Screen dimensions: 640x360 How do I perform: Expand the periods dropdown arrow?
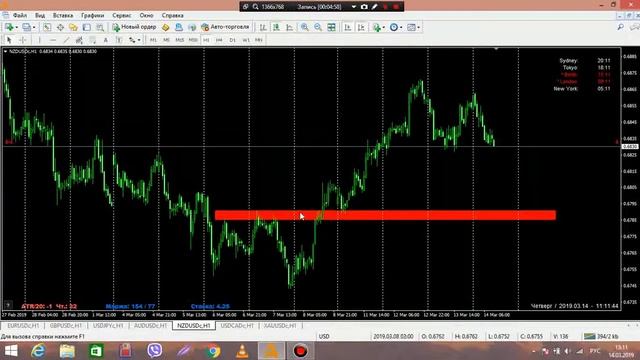(x=401, y=27)
